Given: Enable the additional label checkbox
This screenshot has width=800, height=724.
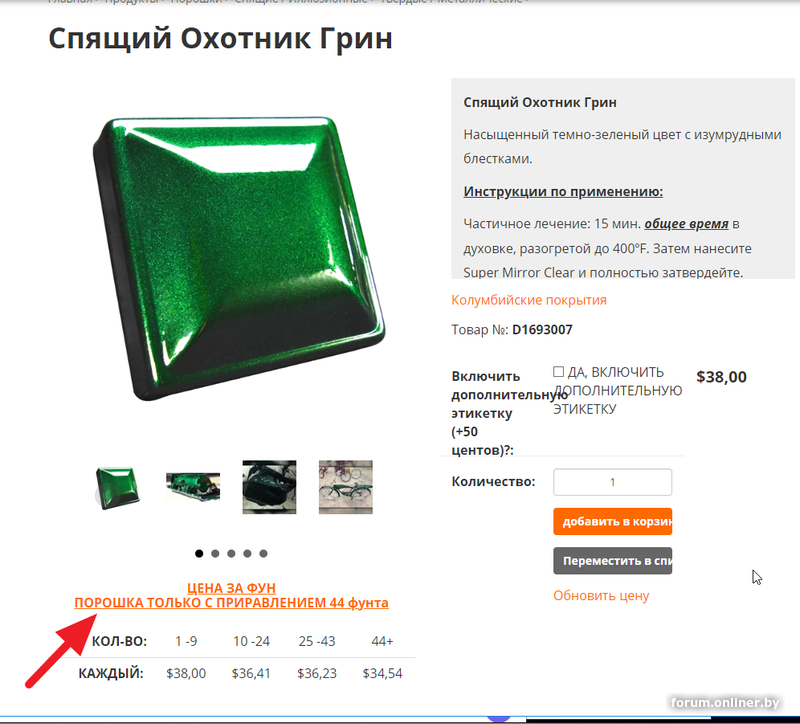Looking at the screenshot, I should coord(559,371).
